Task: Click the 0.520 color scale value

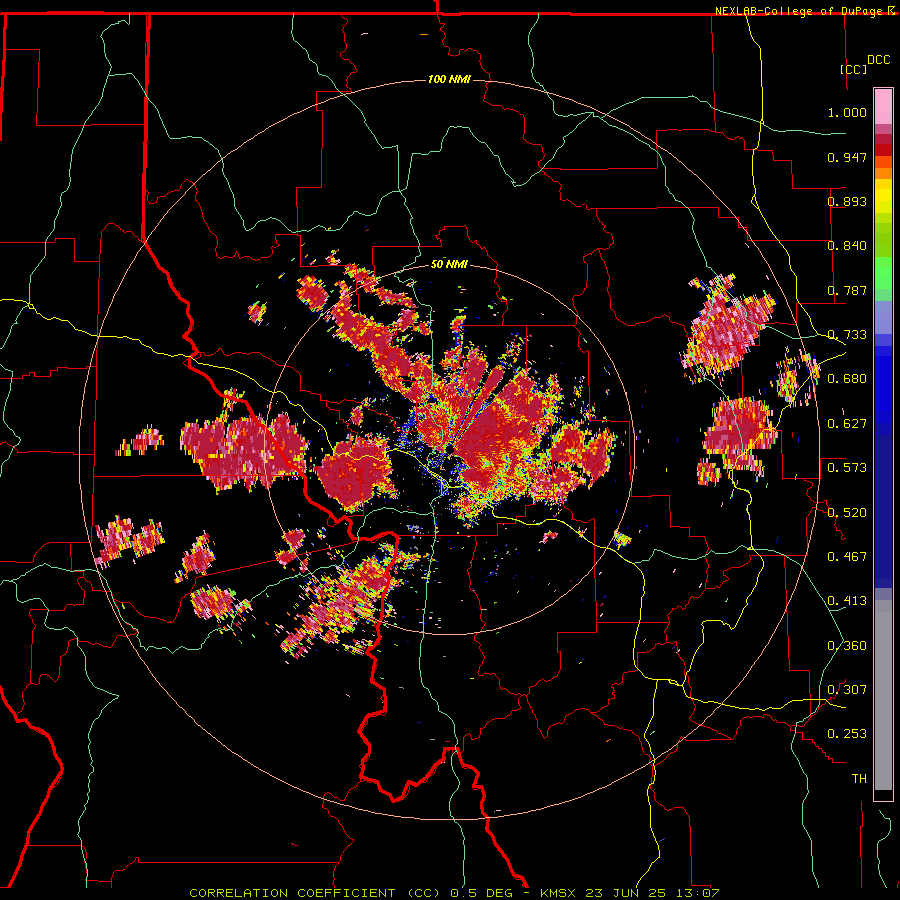Action: (x=847, y=513)
